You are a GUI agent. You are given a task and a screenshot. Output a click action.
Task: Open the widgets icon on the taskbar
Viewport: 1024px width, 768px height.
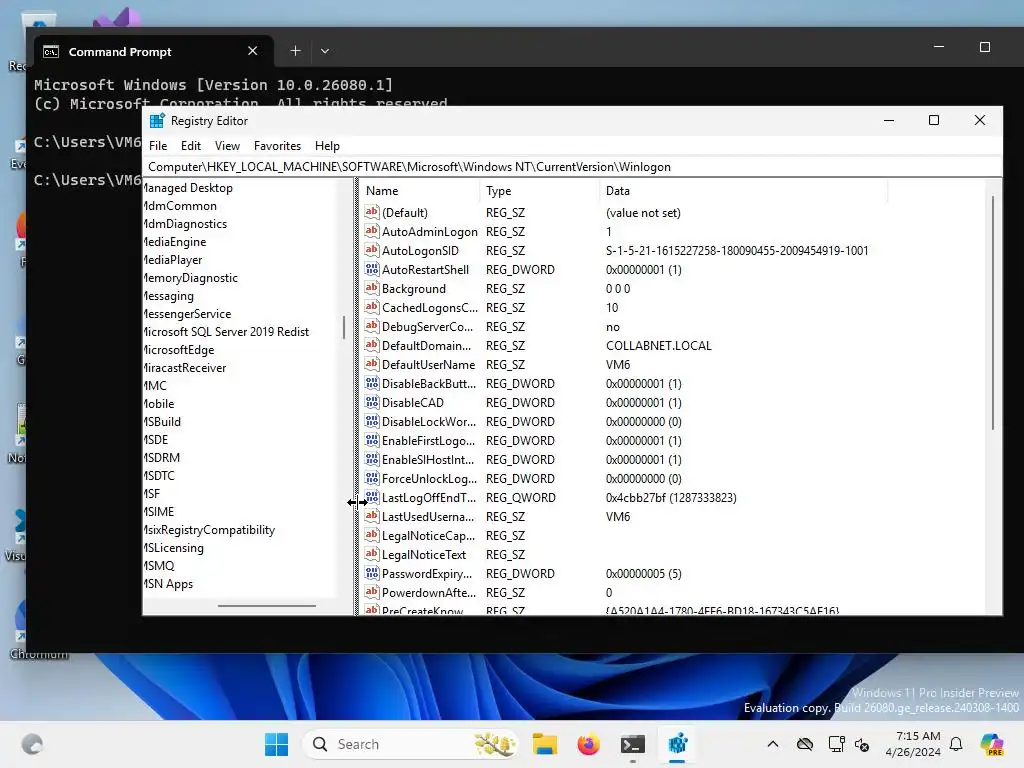pos(32,744)
